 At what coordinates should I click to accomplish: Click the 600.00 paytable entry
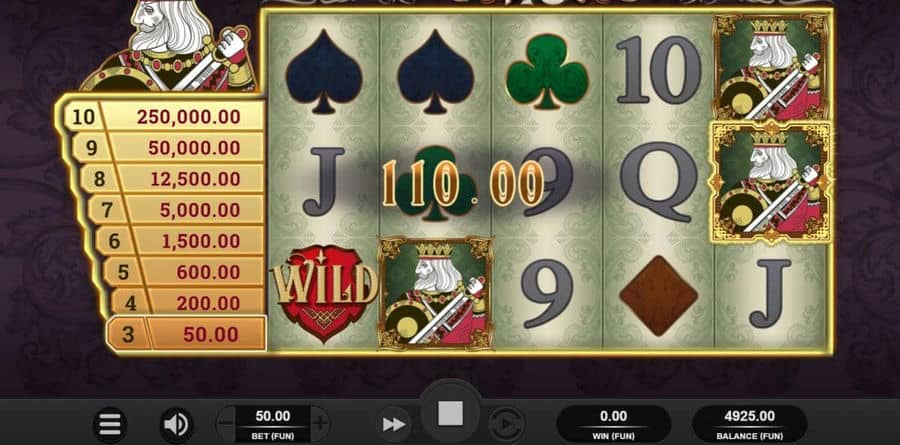point(208,272)
